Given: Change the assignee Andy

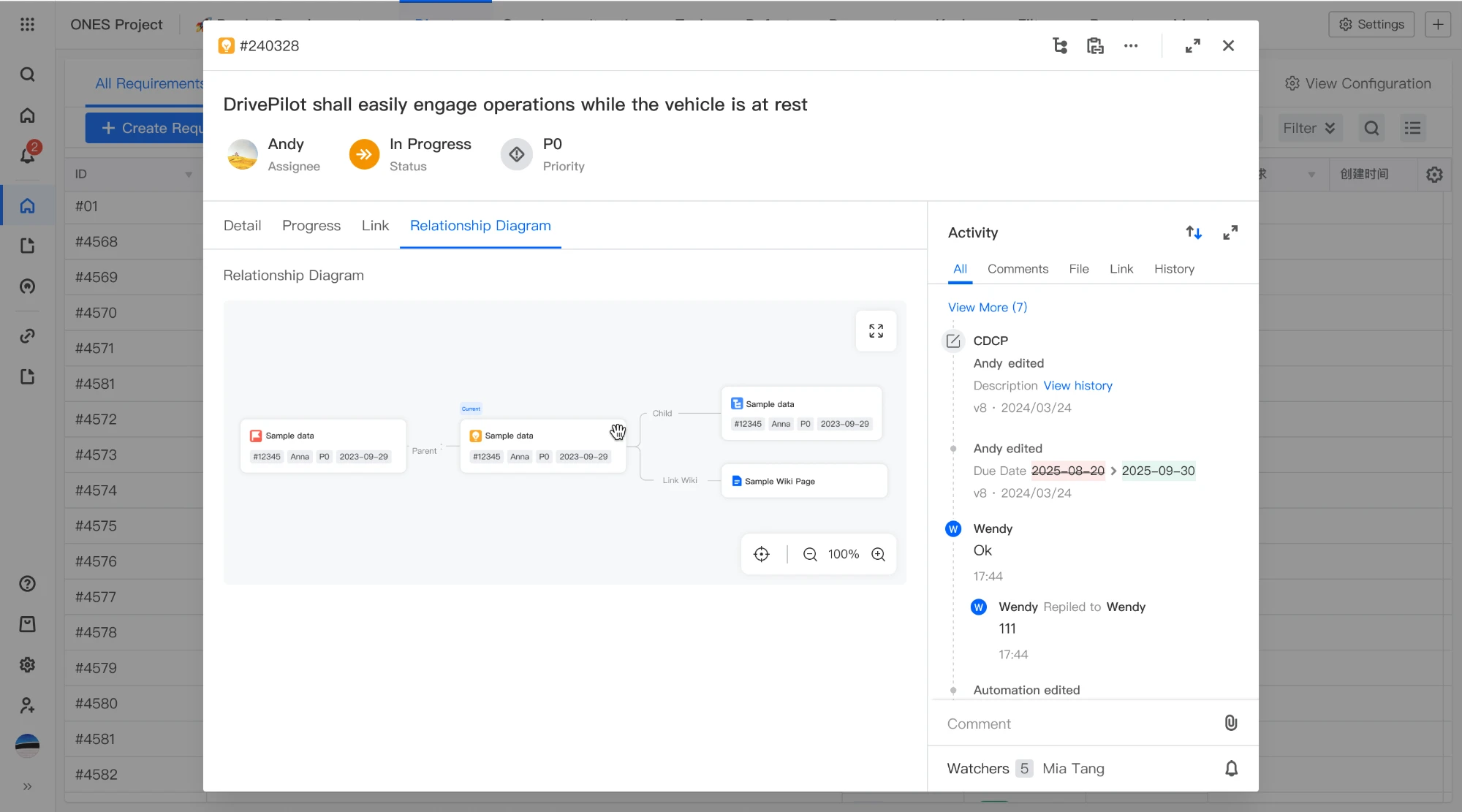Looking at the screenshot, I should point(286,144).
